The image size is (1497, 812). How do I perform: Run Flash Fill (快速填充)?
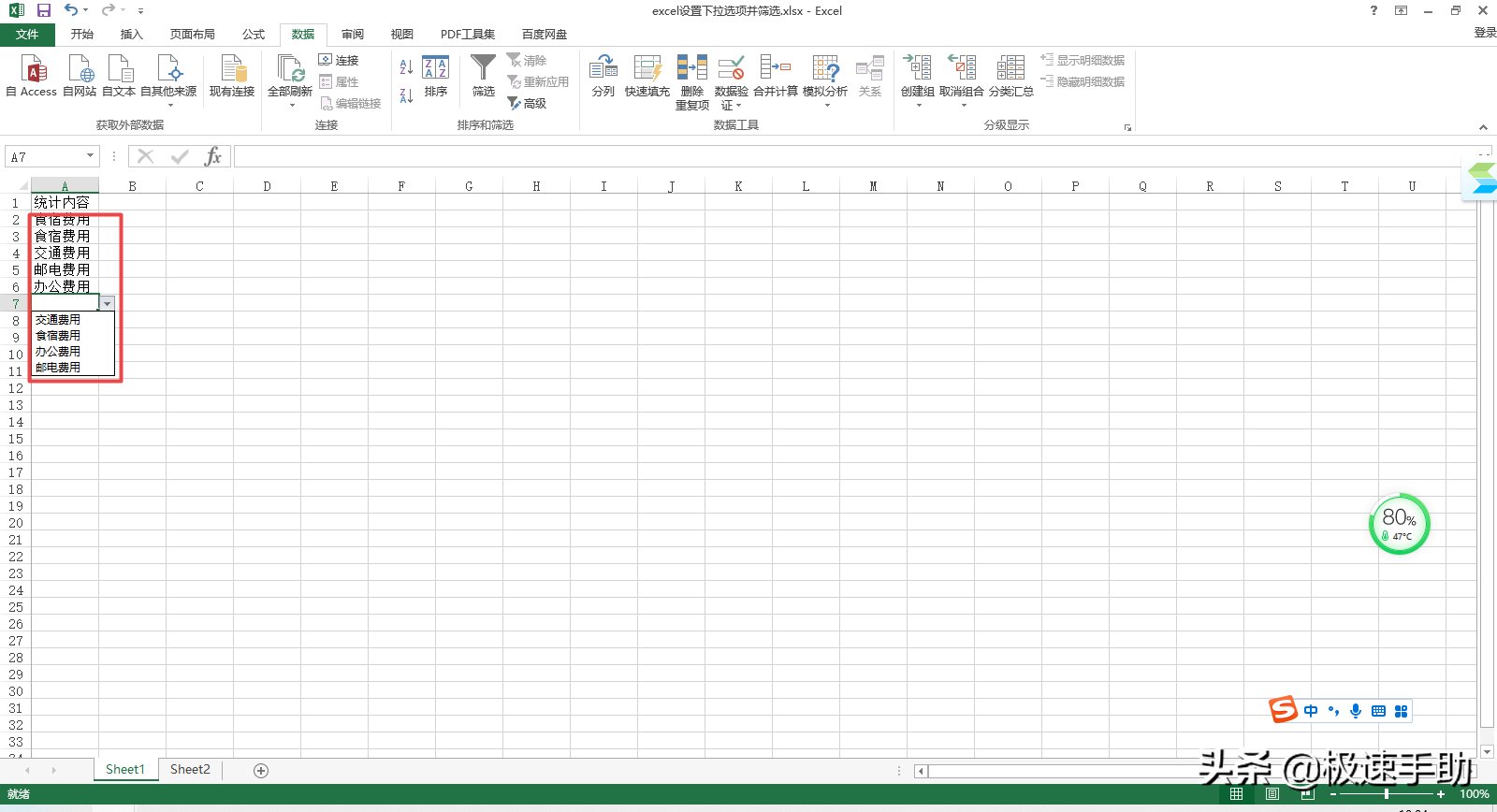click(x=647, y=76)
